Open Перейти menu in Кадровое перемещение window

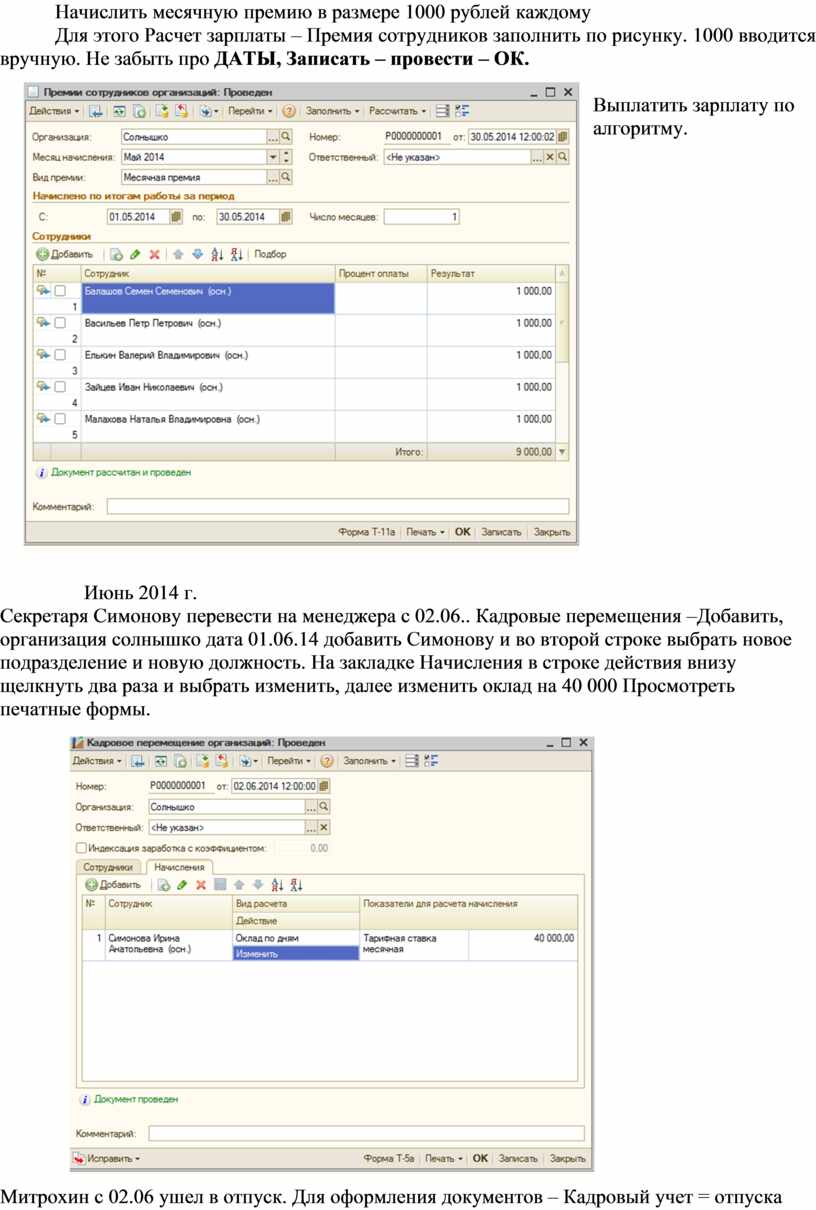point(290,761)
